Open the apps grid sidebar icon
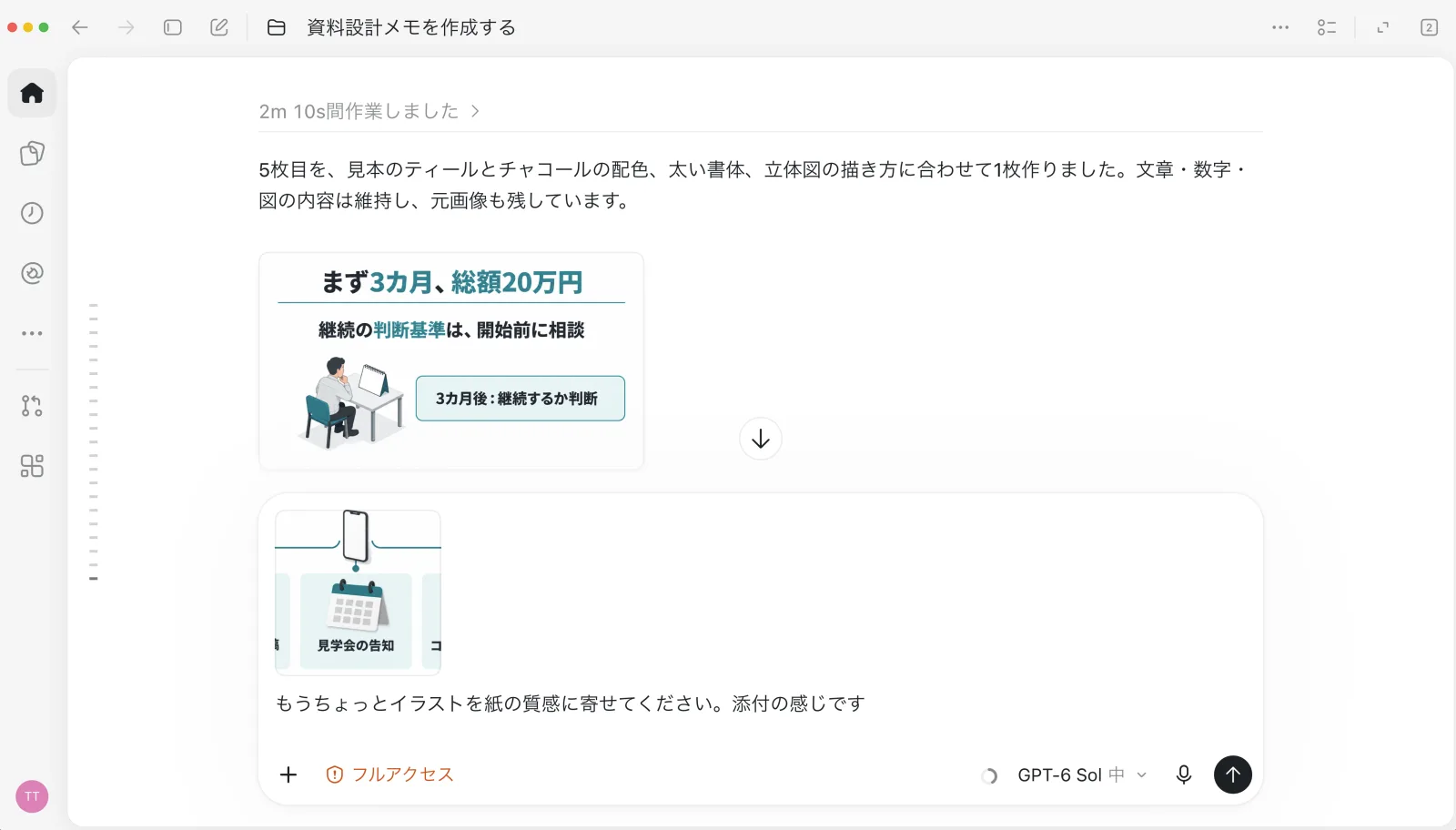1456x830 pixels. tap(32, 466)
